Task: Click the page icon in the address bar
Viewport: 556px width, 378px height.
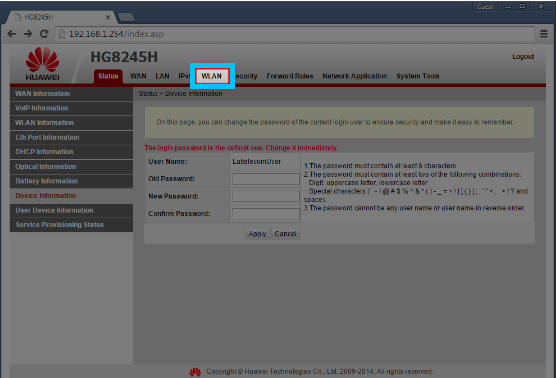Action: 62,34
